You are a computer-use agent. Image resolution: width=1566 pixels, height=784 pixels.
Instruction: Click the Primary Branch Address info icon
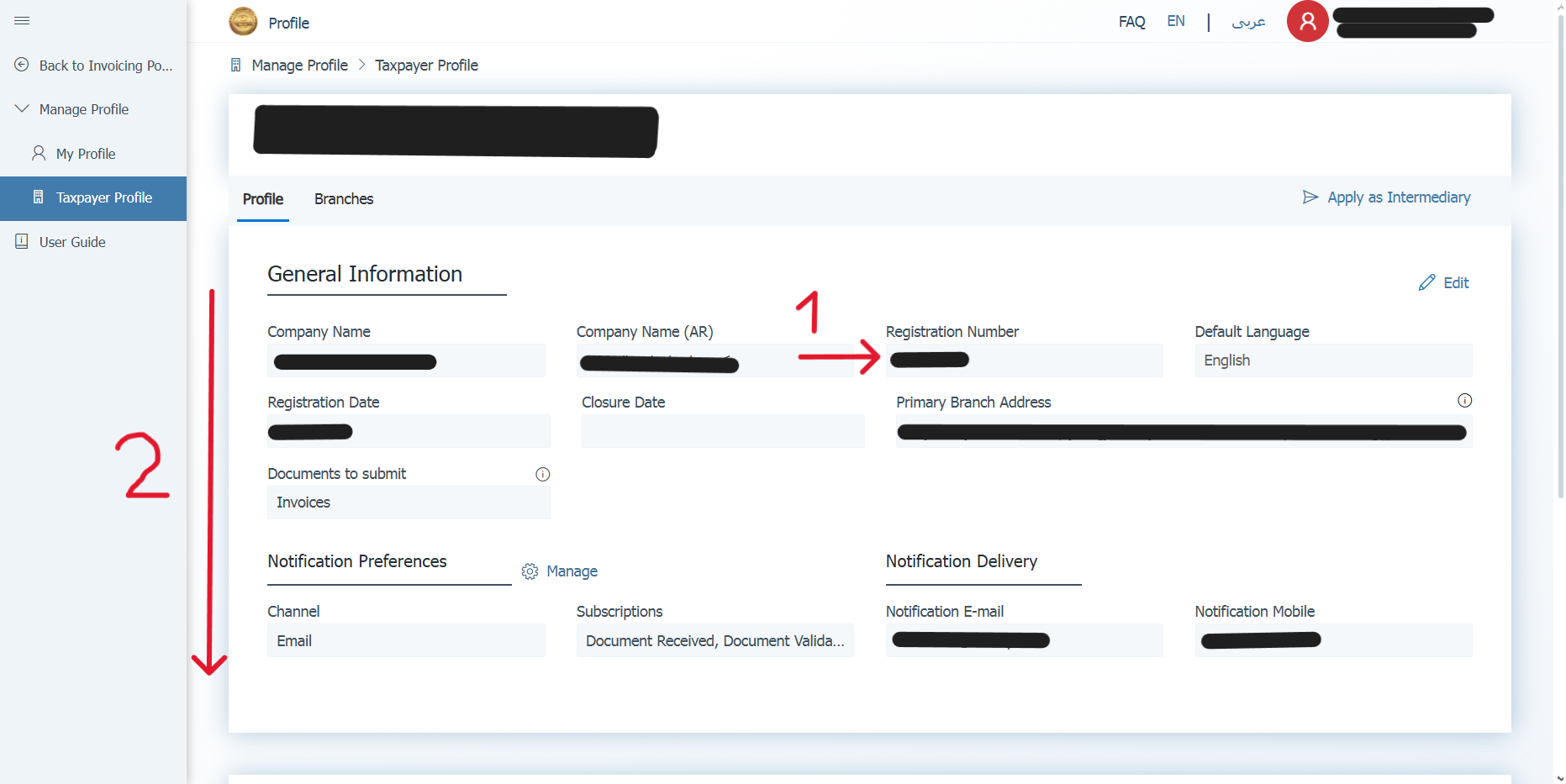point(1464,401)
